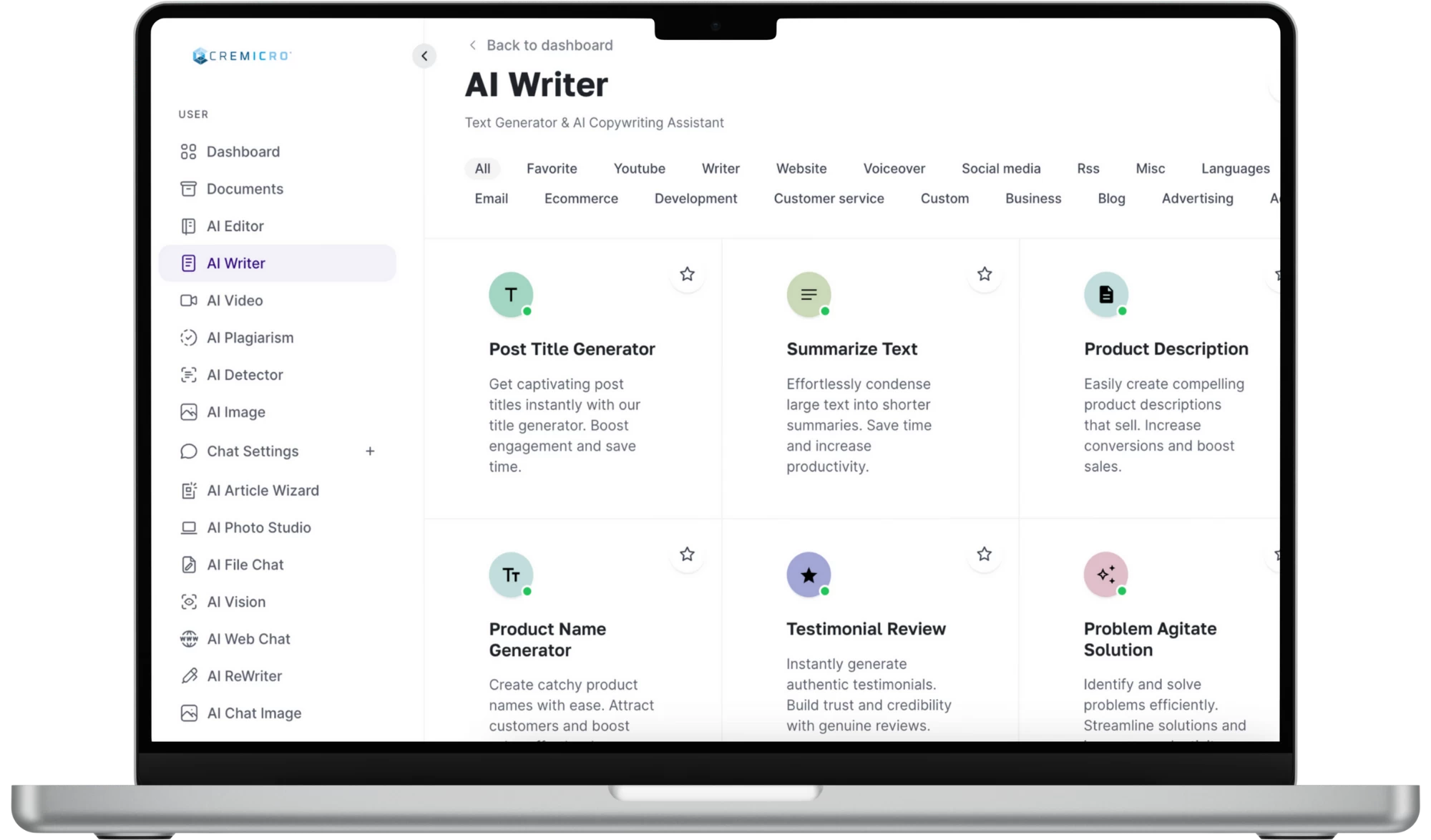Collapse the left sidebar panel

[x=424, y=55]
